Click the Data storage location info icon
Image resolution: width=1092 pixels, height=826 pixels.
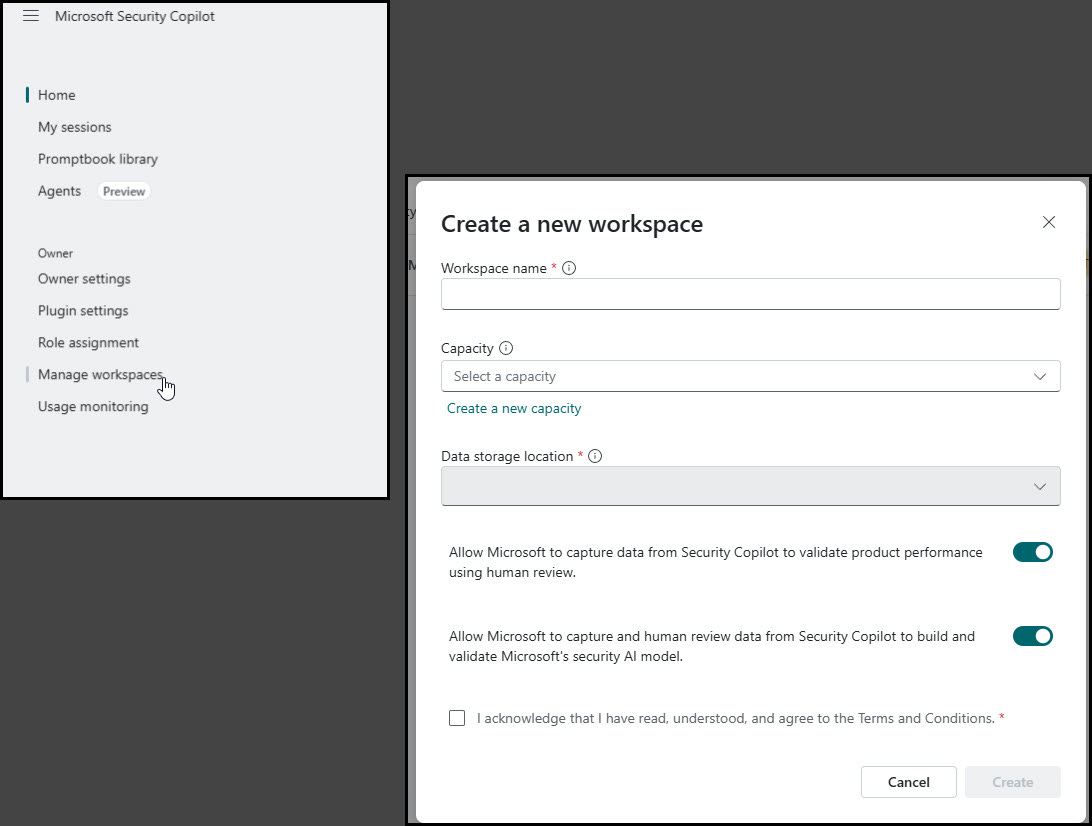click(595, 456)
